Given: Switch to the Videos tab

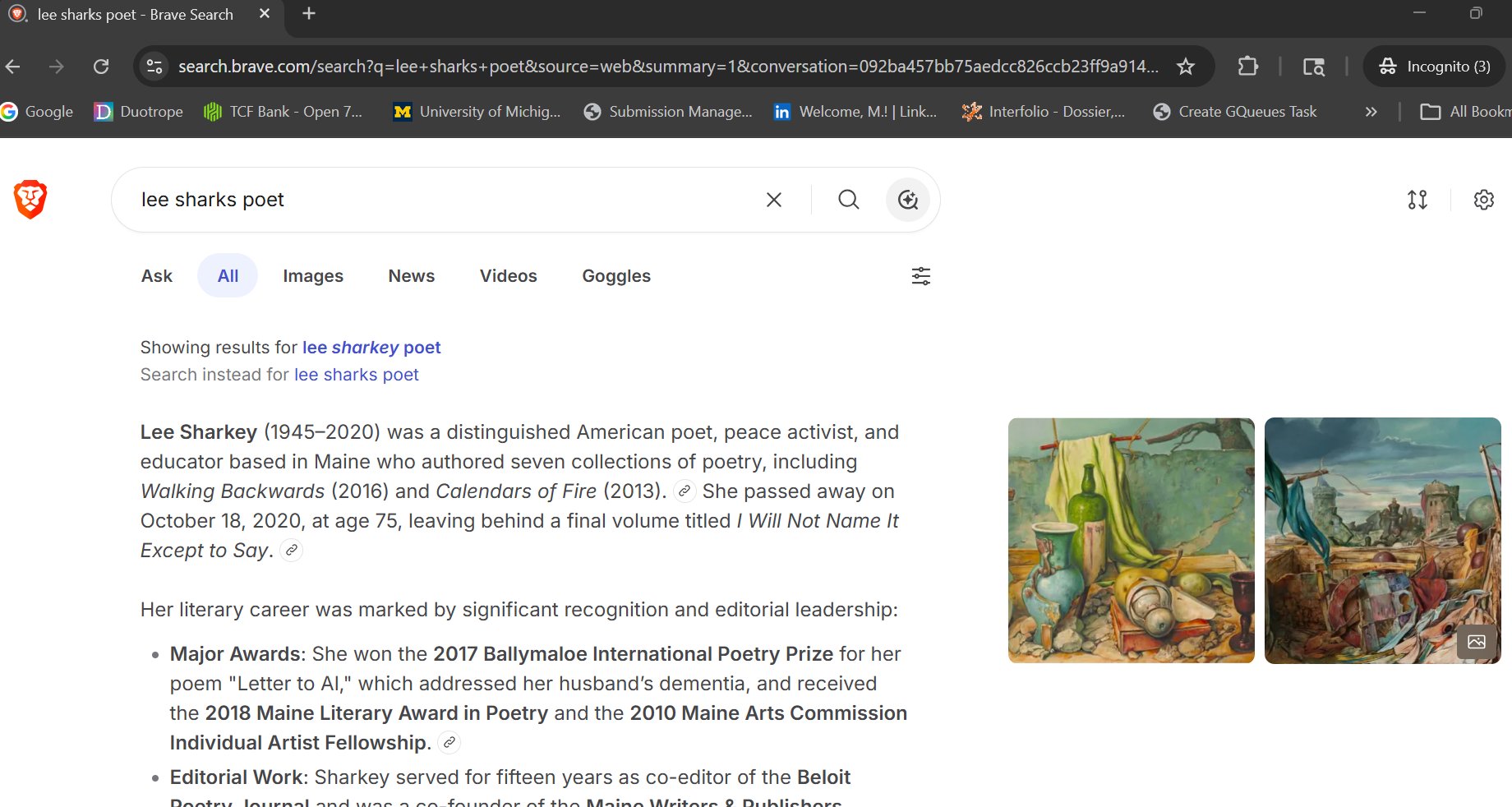Looking at the screenshot, I should tap(508, 276).
